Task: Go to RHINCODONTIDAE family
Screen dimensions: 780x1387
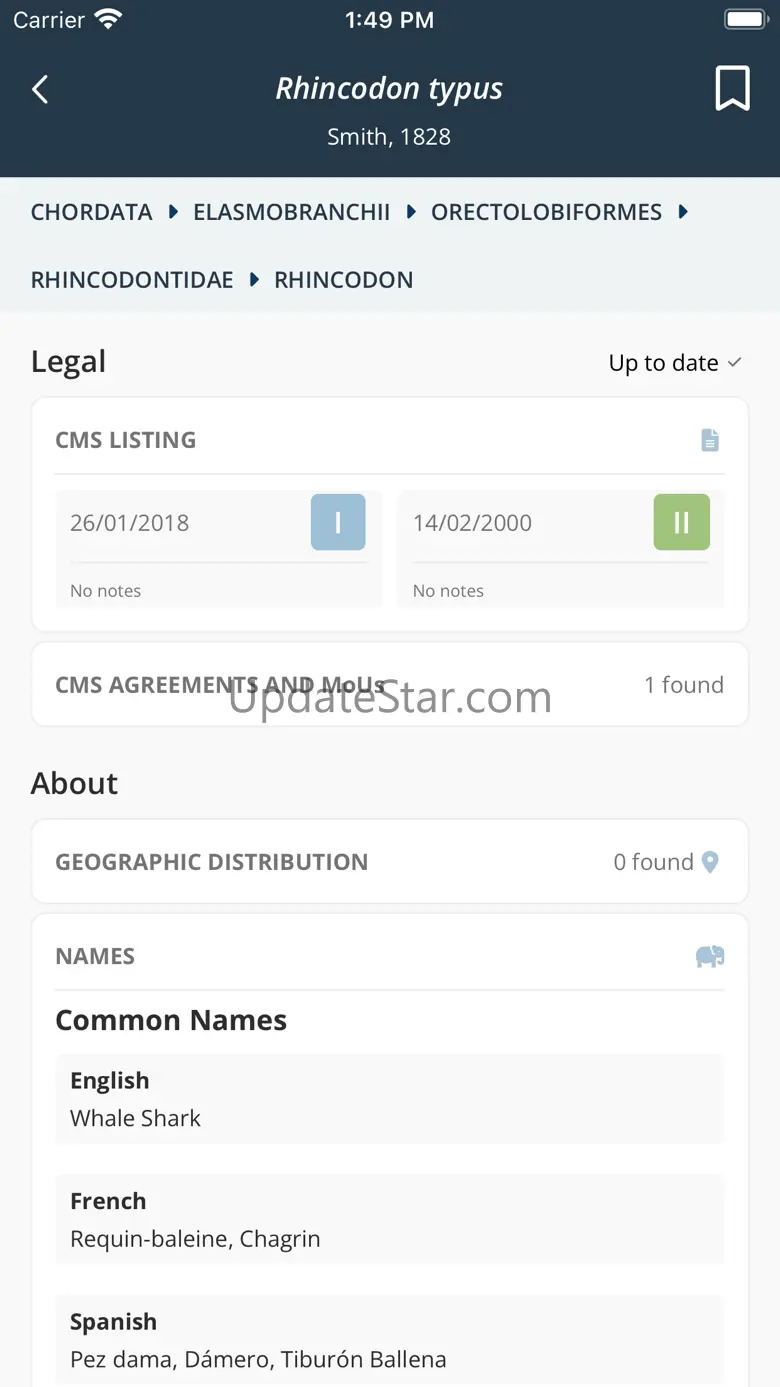Action: (x=132, y=280)
